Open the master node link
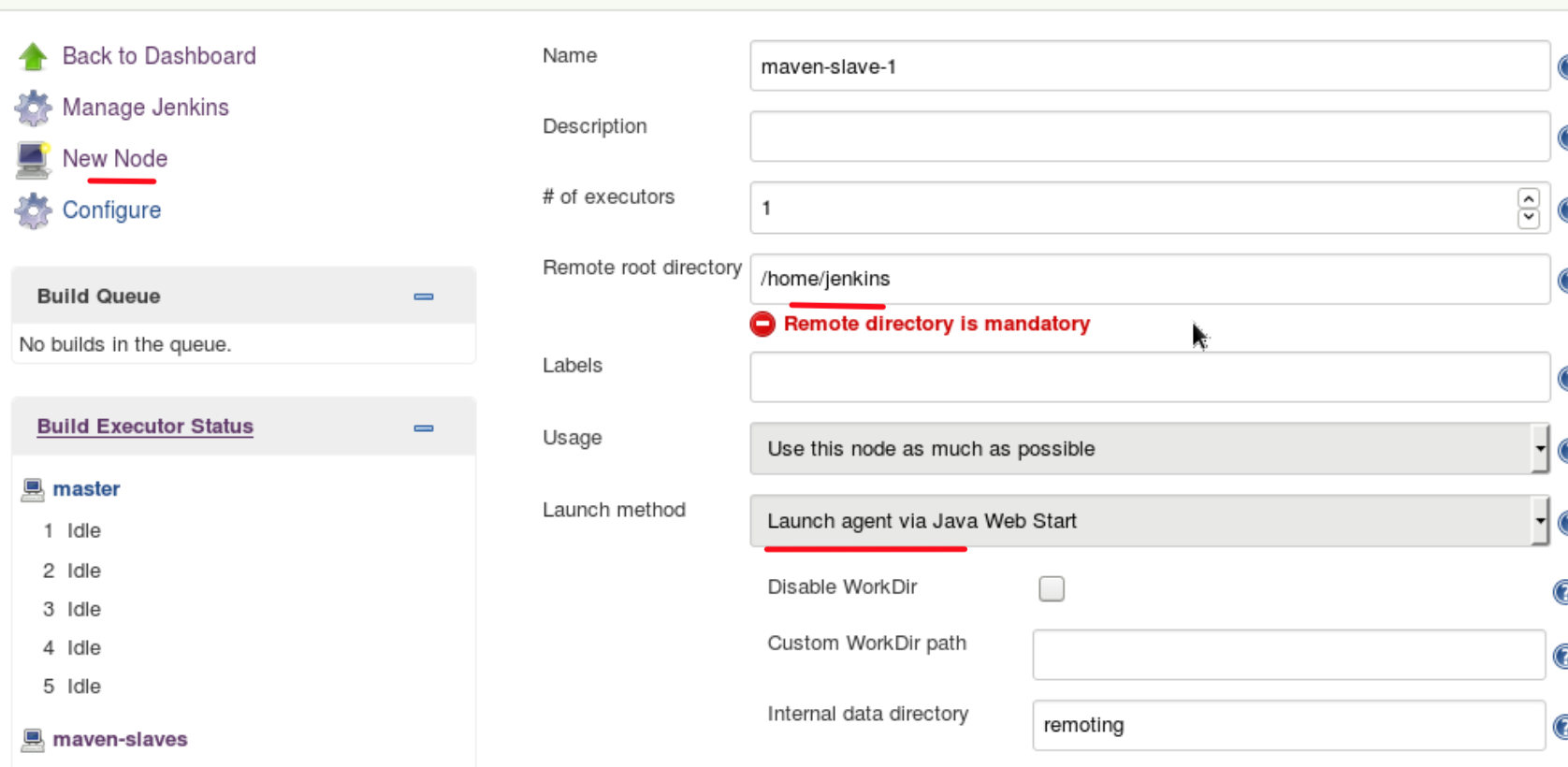Viewport: 1568px width, 767px height. (x=86, y=489)
